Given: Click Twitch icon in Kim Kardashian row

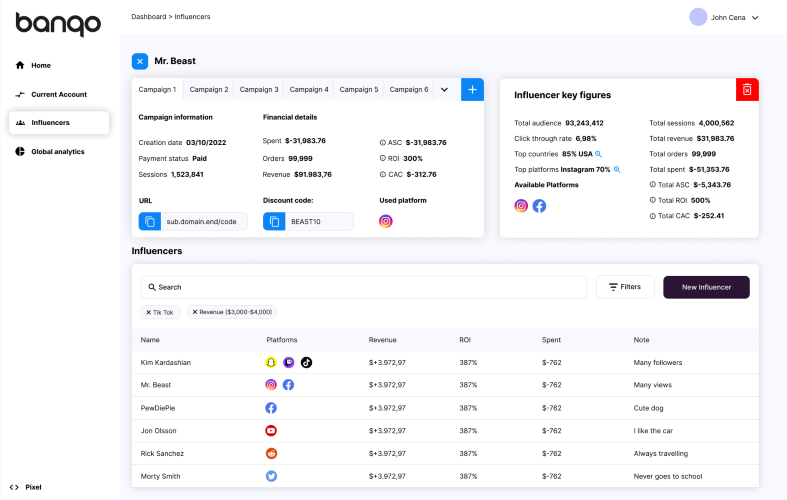Looking at the screenshot, I should coord(289,362).
